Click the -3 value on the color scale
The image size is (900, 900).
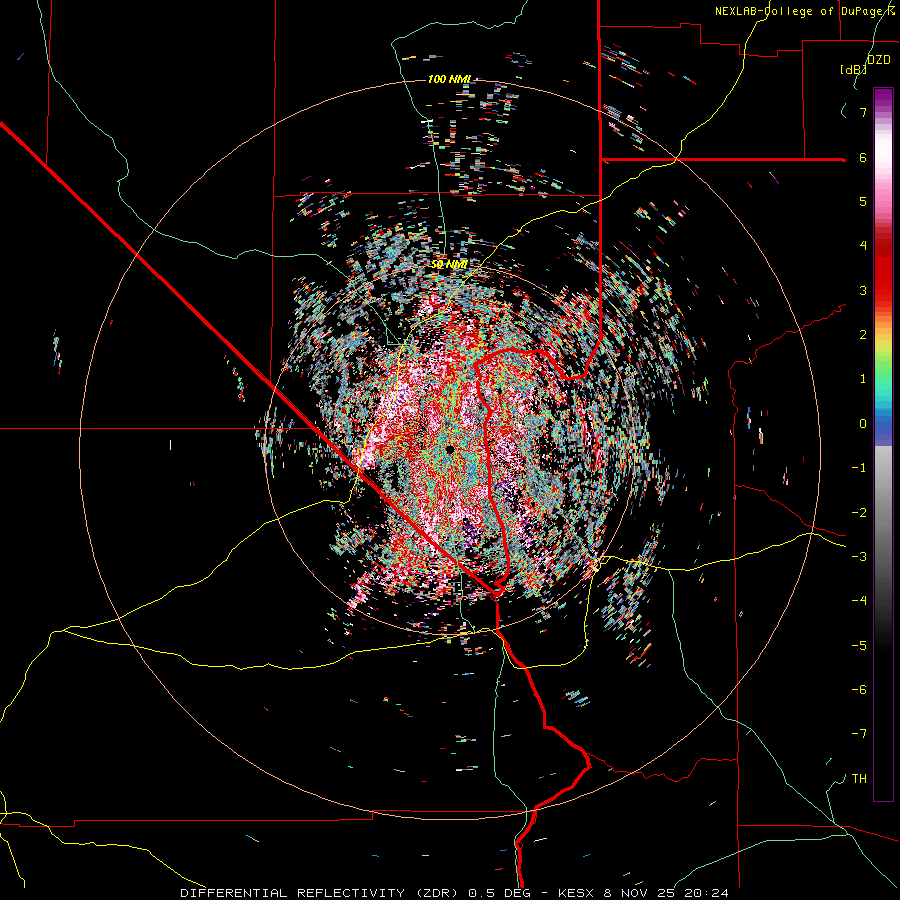point(859,556)
